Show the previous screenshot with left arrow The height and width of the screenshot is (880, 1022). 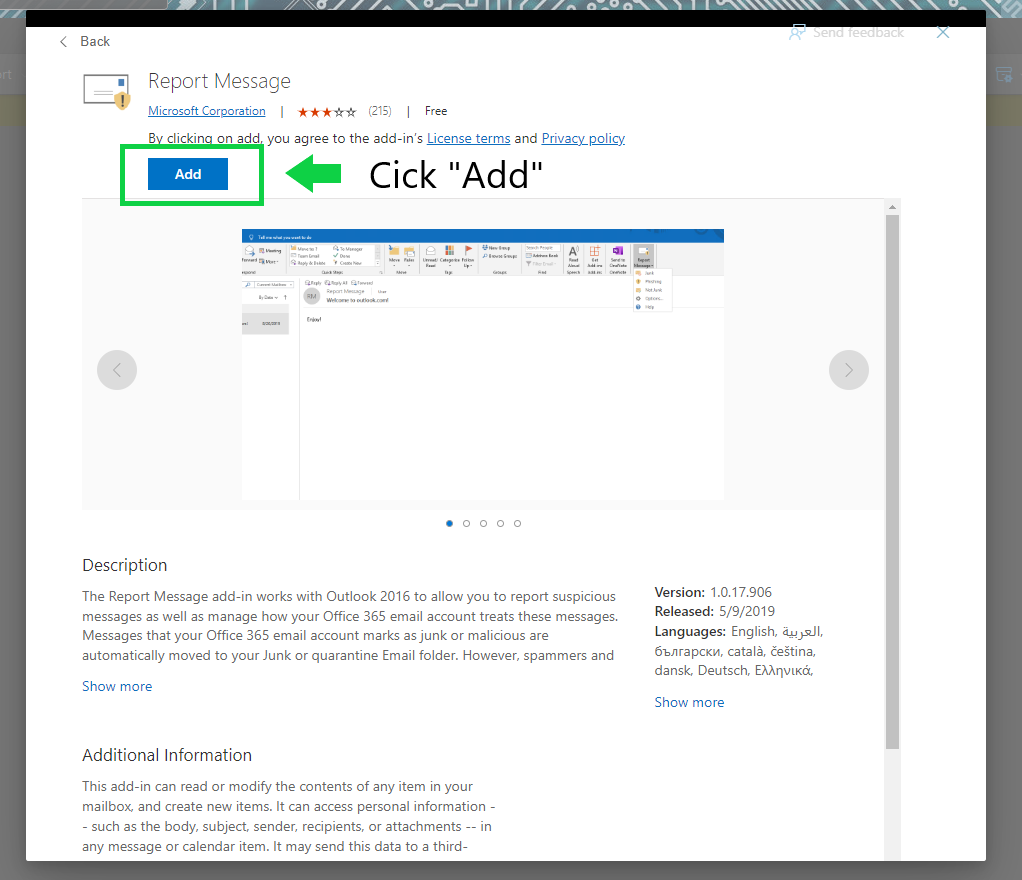click(x=117, y=370)
